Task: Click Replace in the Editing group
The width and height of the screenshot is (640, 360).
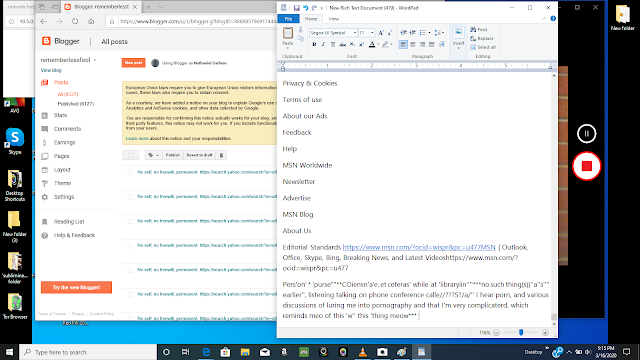Action: point(482,38)
